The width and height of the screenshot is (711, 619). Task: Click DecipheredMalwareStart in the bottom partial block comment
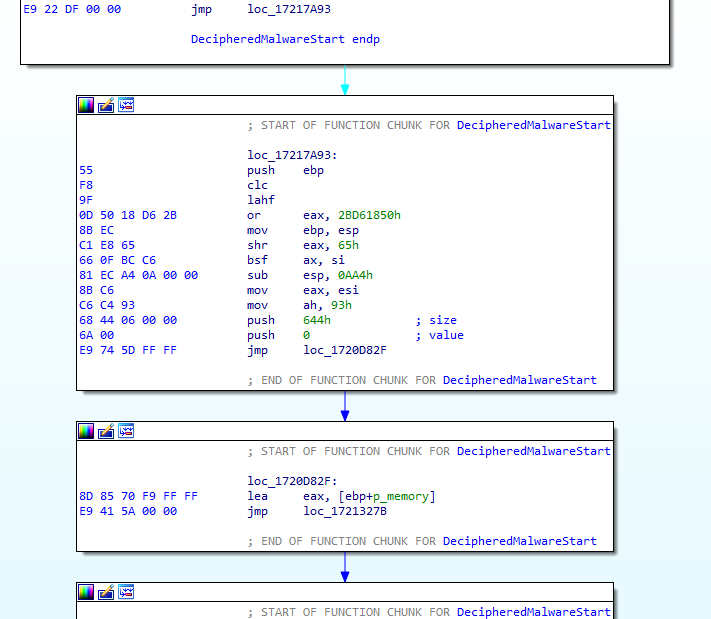[x=534, y=612]
